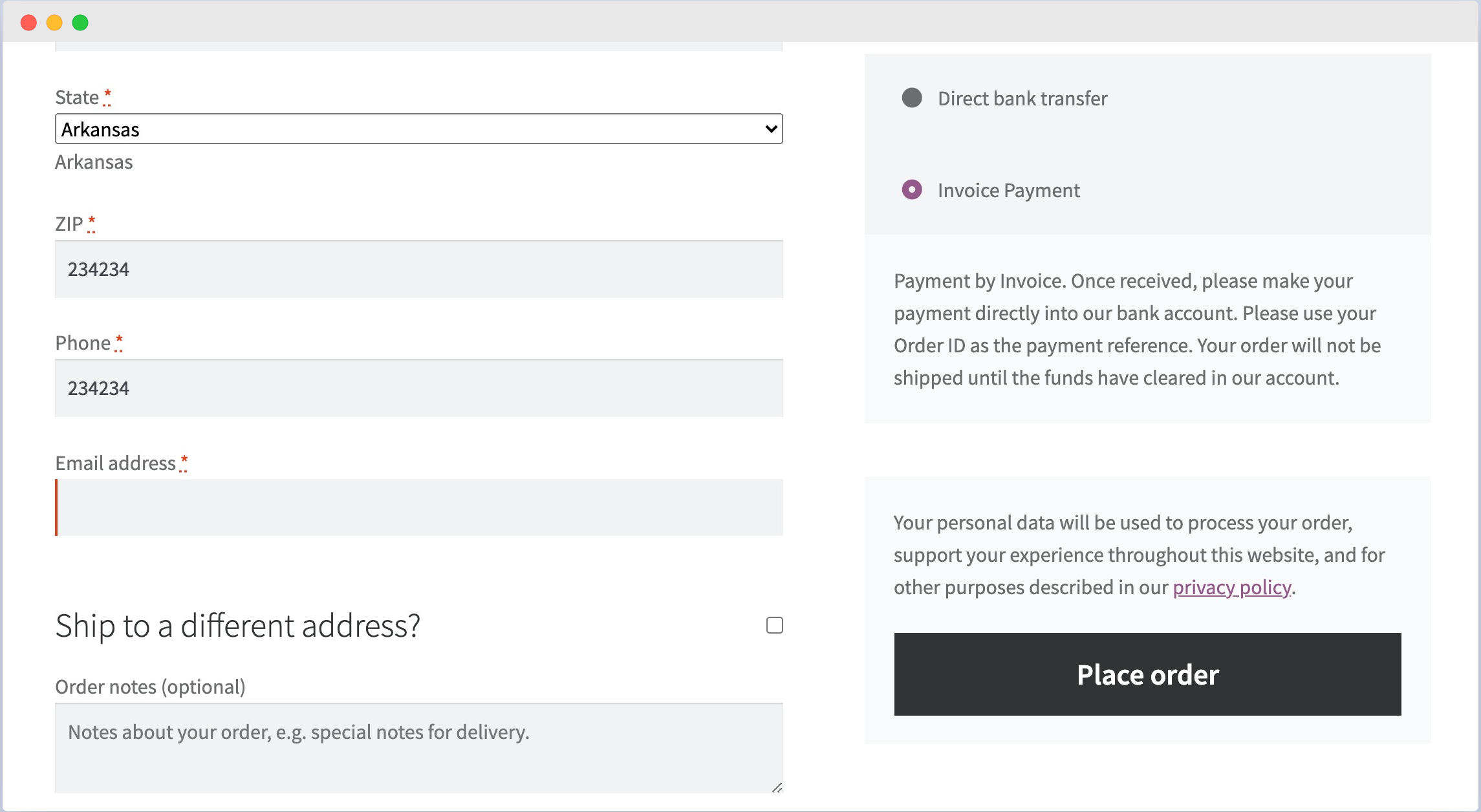Click the State field label
The width and height of the screenshot is (1481, 812).
coord(77,97)
